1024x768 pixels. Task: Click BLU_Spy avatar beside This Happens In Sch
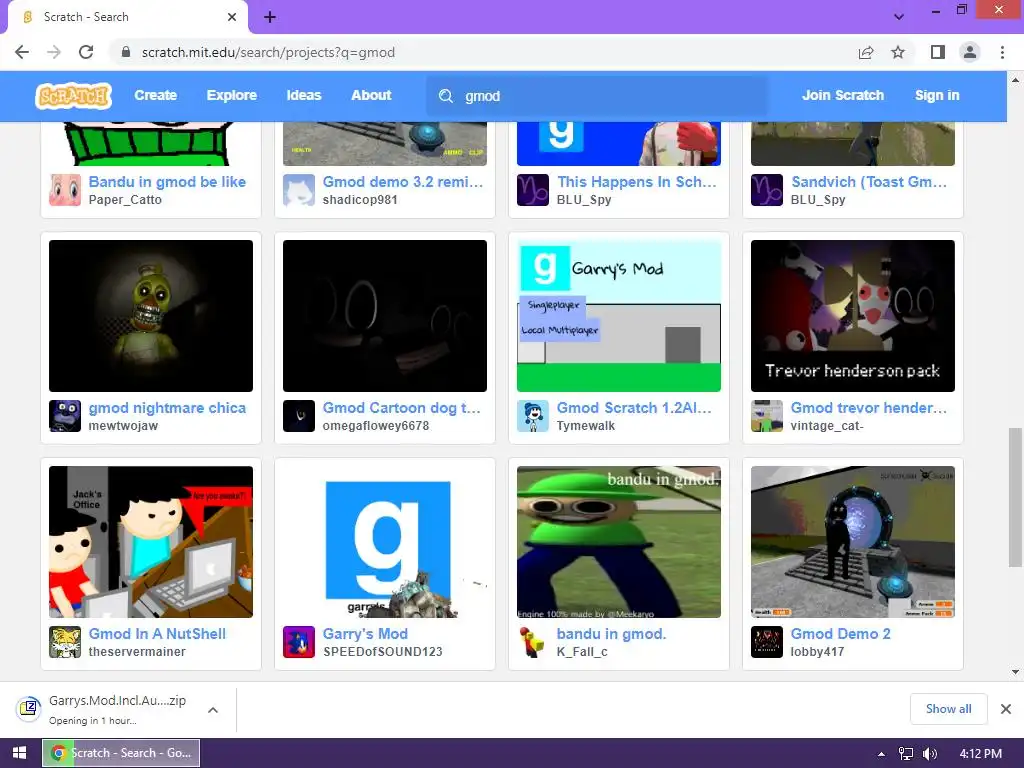click(x=533, y=190)
